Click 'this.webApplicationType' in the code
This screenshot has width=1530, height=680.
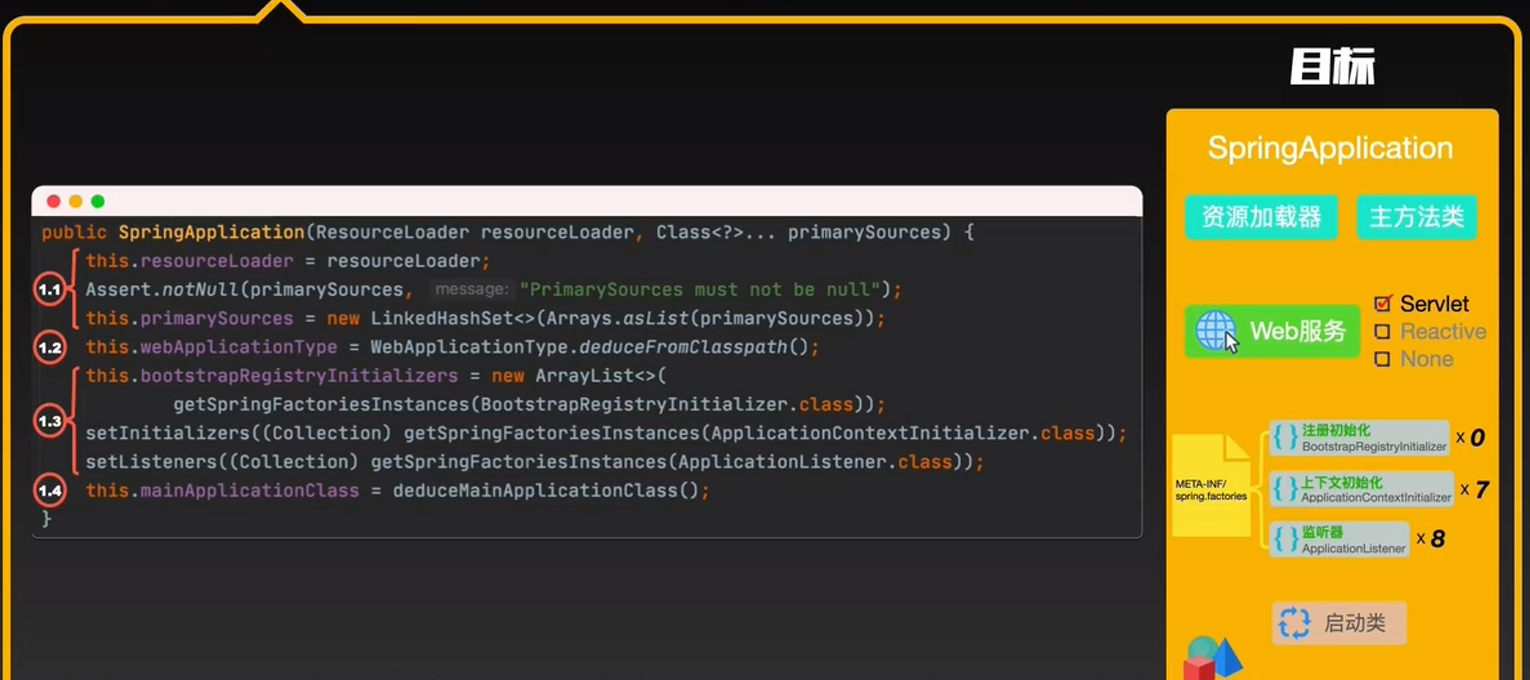tap(211, 347)
